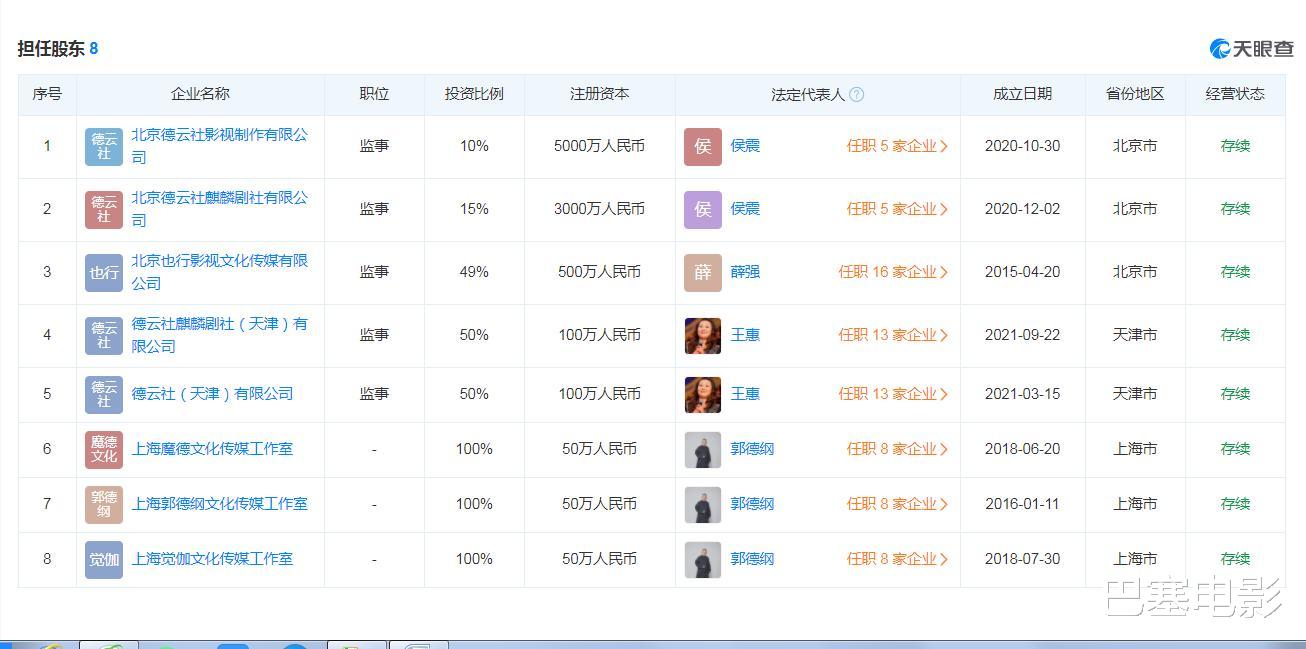
Task: Click the 也行 logo of 北京也行影视文化传媒
Action: click(104, 272)
